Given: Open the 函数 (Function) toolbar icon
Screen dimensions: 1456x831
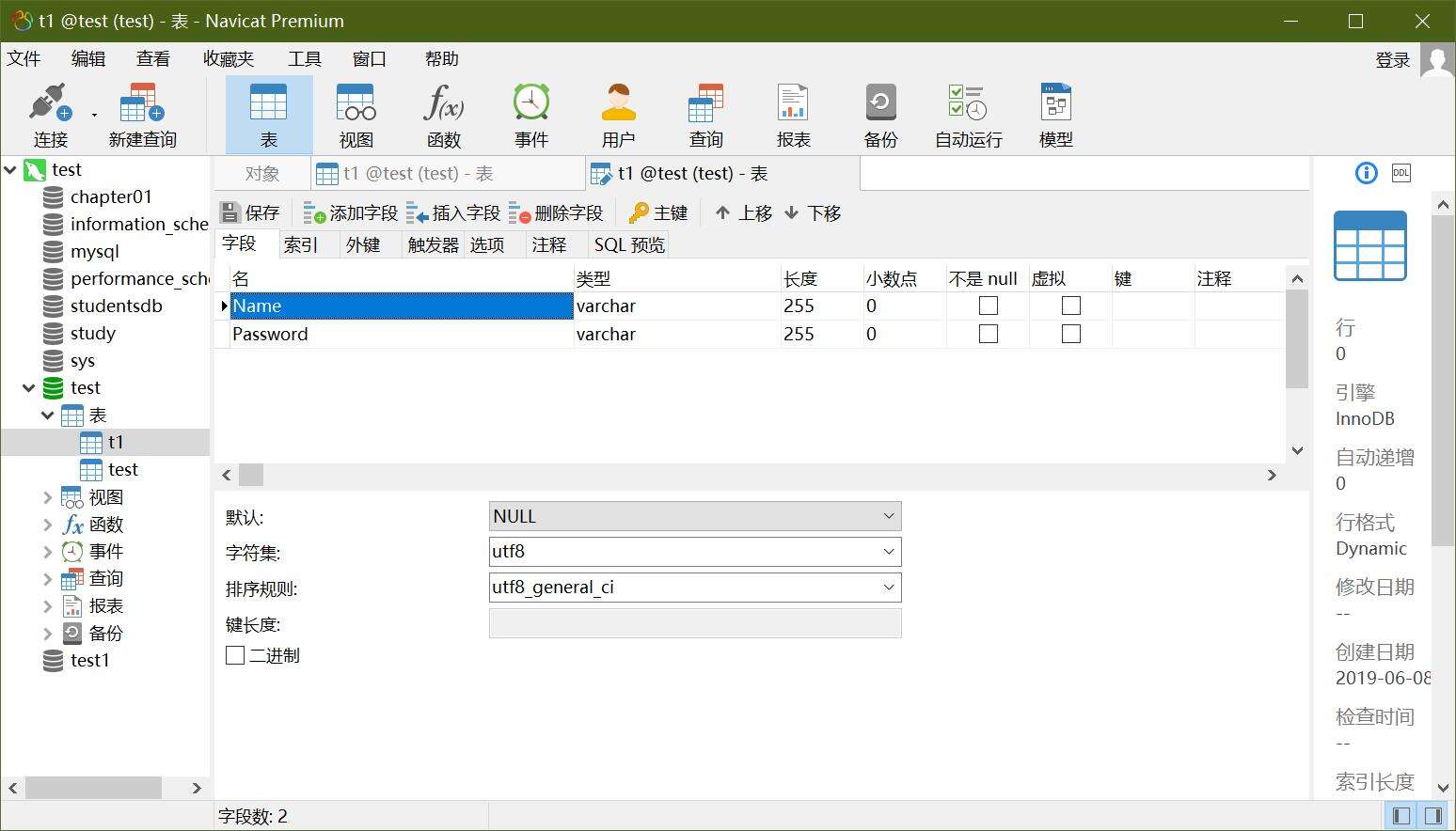Looking at the screenshot, I should tap(443, 115).
